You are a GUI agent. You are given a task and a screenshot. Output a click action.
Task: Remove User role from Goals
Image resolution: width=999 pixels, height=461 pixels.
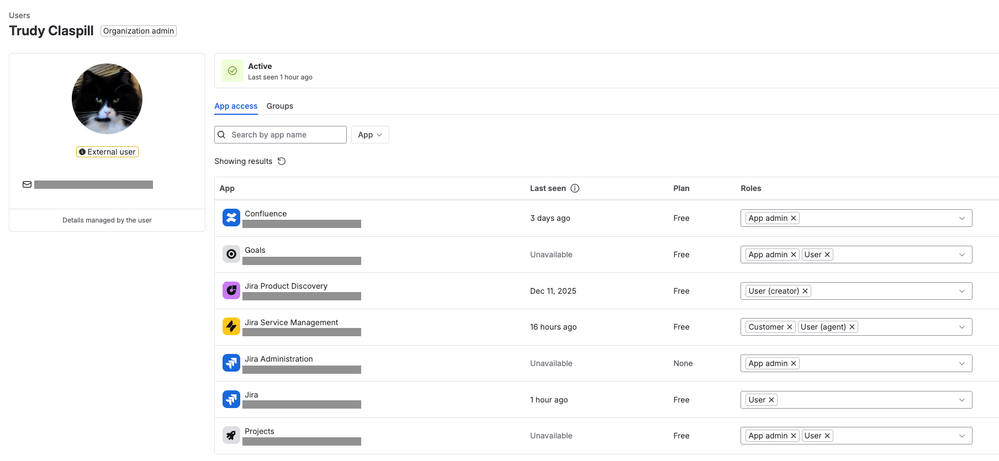tap(827, 254)
